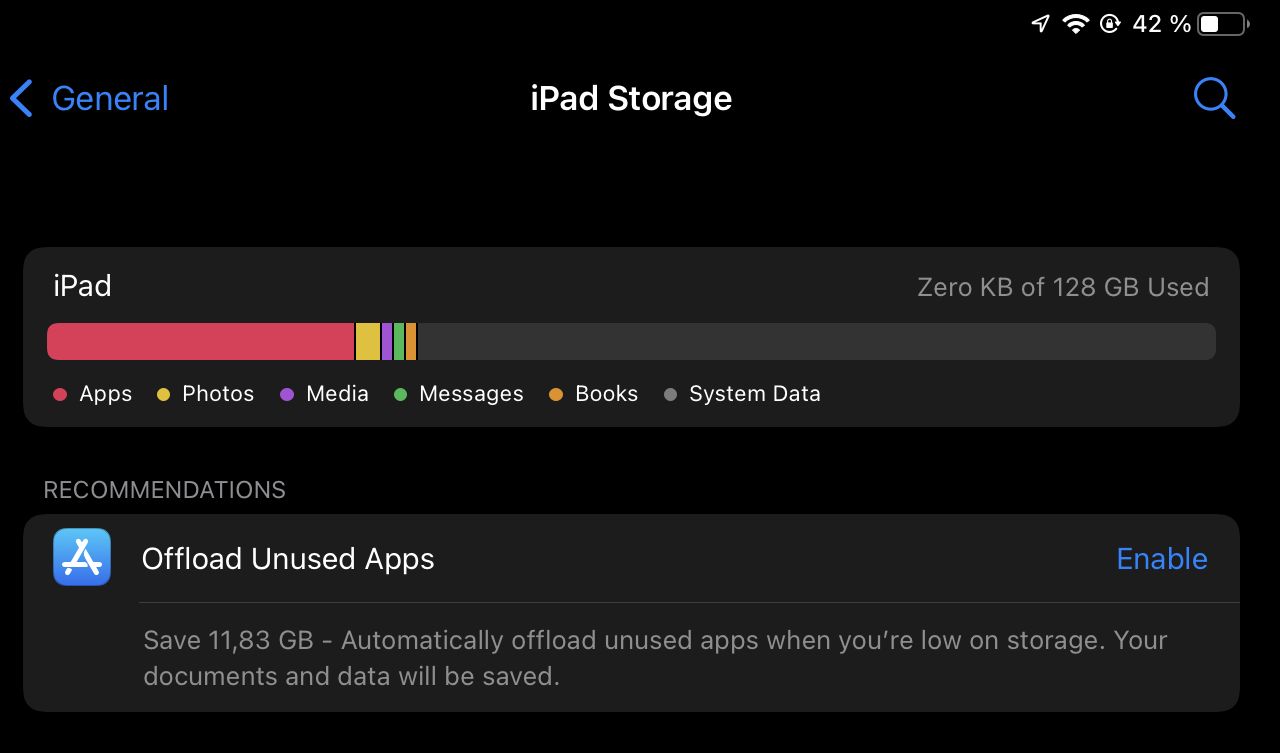The height and width of the screenshot is (753, 1280).
Task: Enable Offload Unused Apps
Action: point(1161,558)
